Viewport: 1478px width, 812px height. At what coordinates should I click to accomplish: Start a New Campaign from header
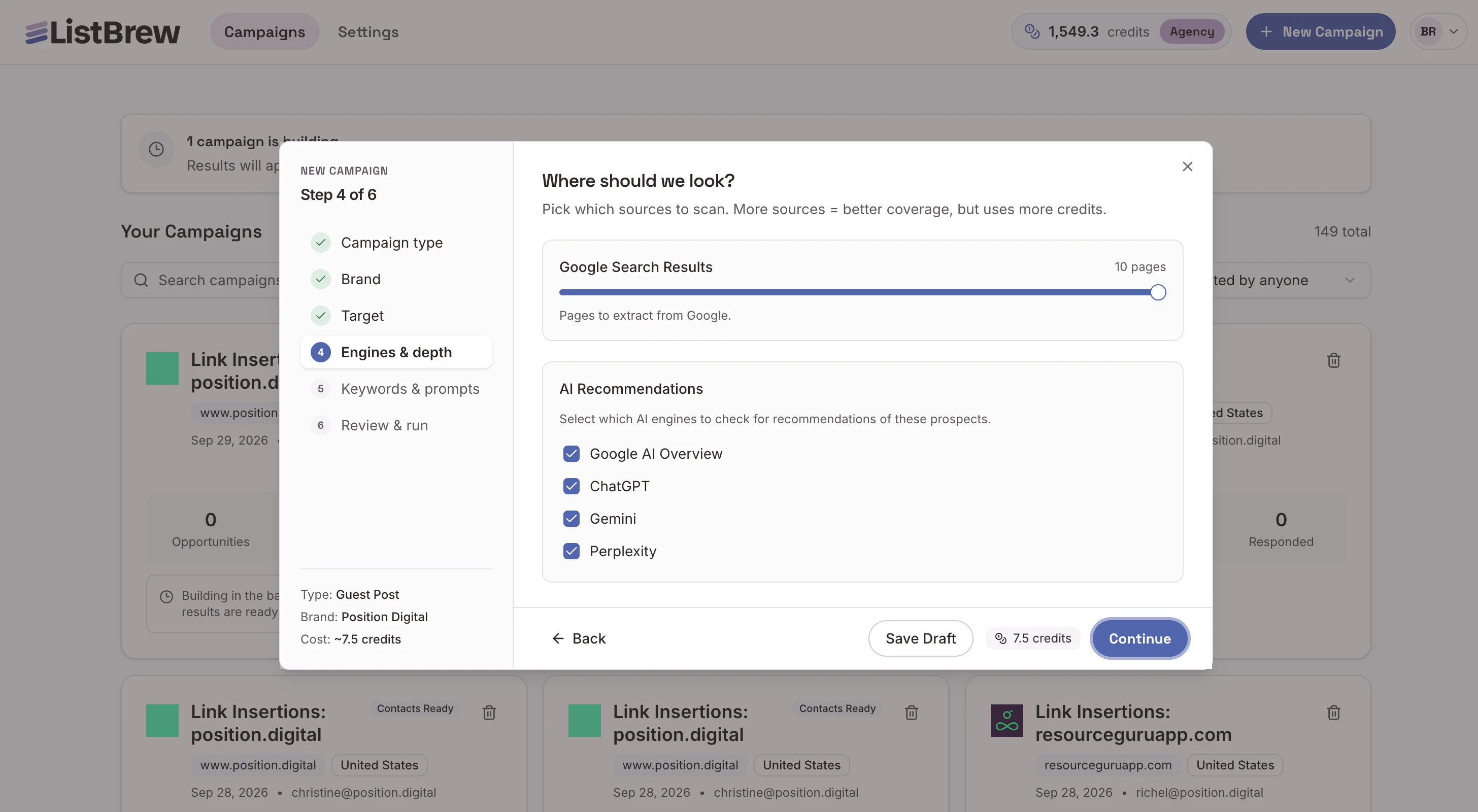[x=1320, y=31]
